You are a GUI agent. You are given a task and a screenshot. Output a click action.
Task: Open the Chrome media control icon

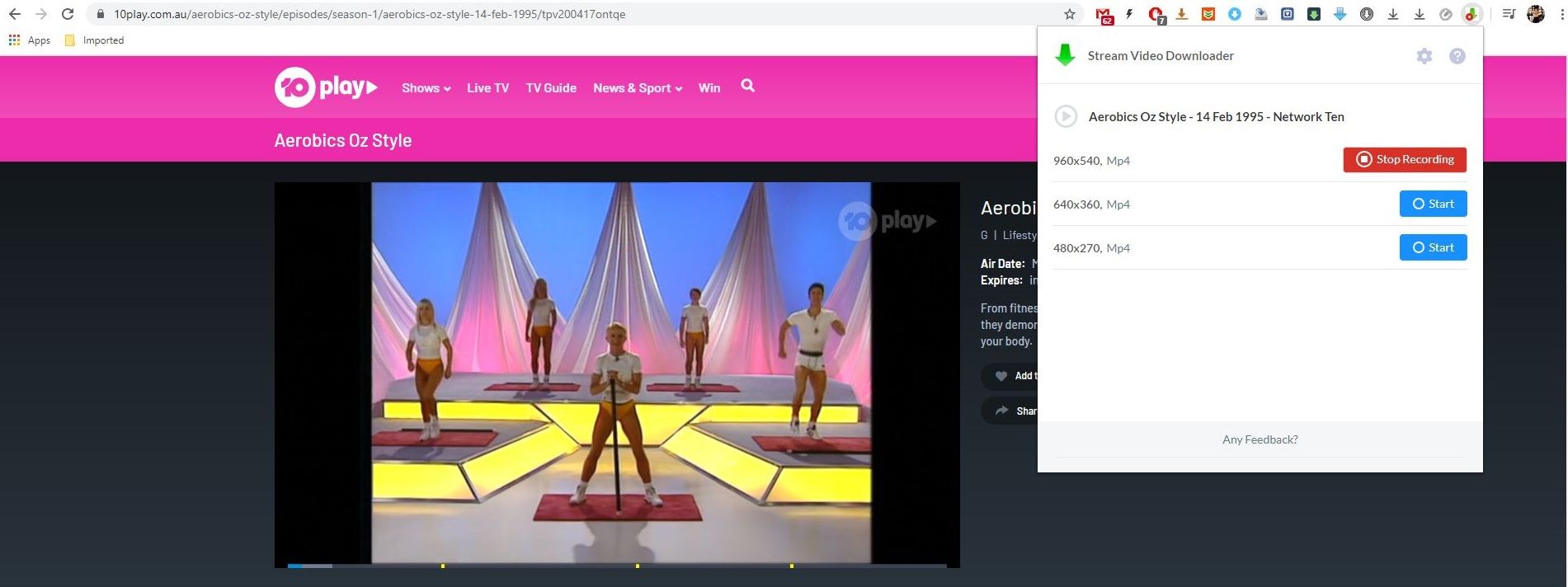click(1508, 14)
